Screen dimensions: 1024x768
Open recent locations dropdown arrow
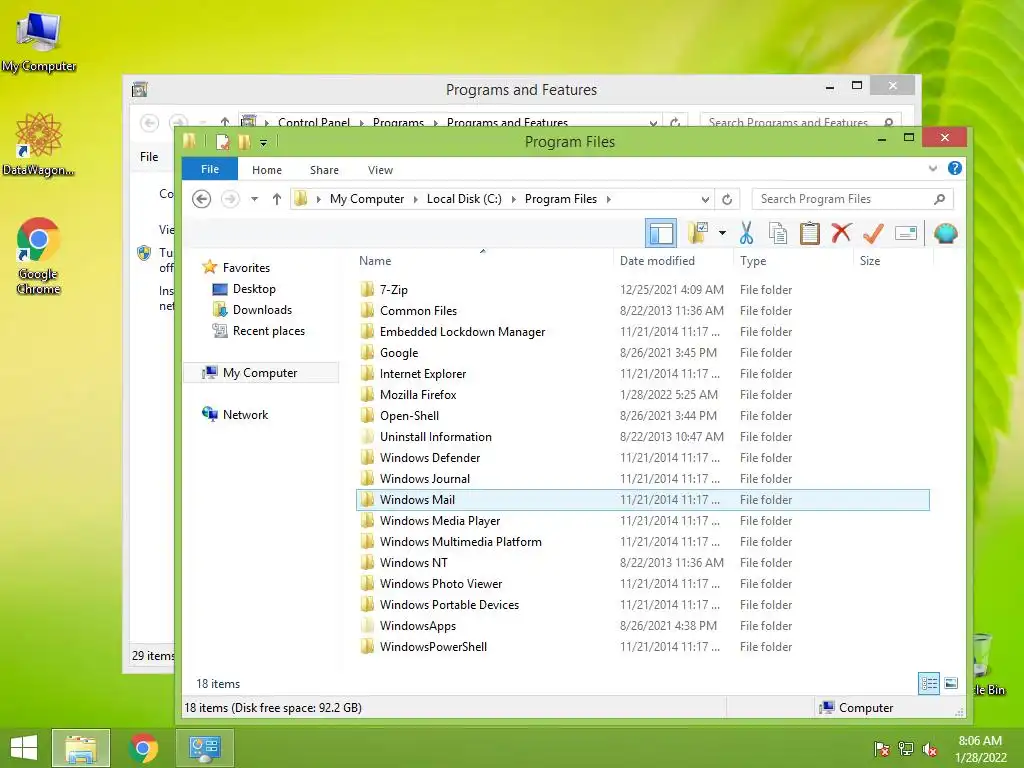[x=255, y=199]
